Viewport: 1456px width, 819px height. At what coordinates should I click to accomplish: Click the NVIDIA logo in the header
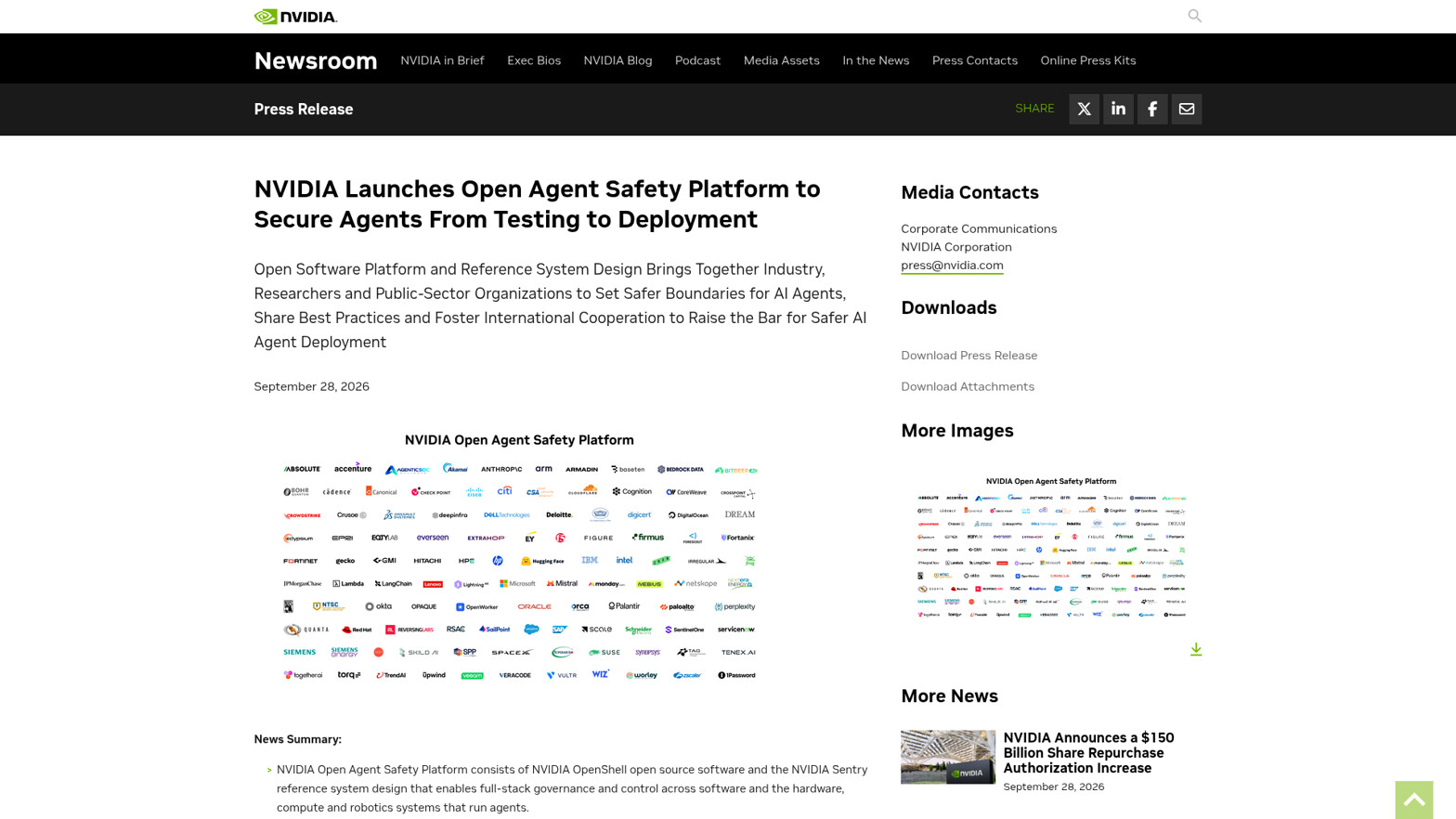pyautogui.click(x=295, y=17)
